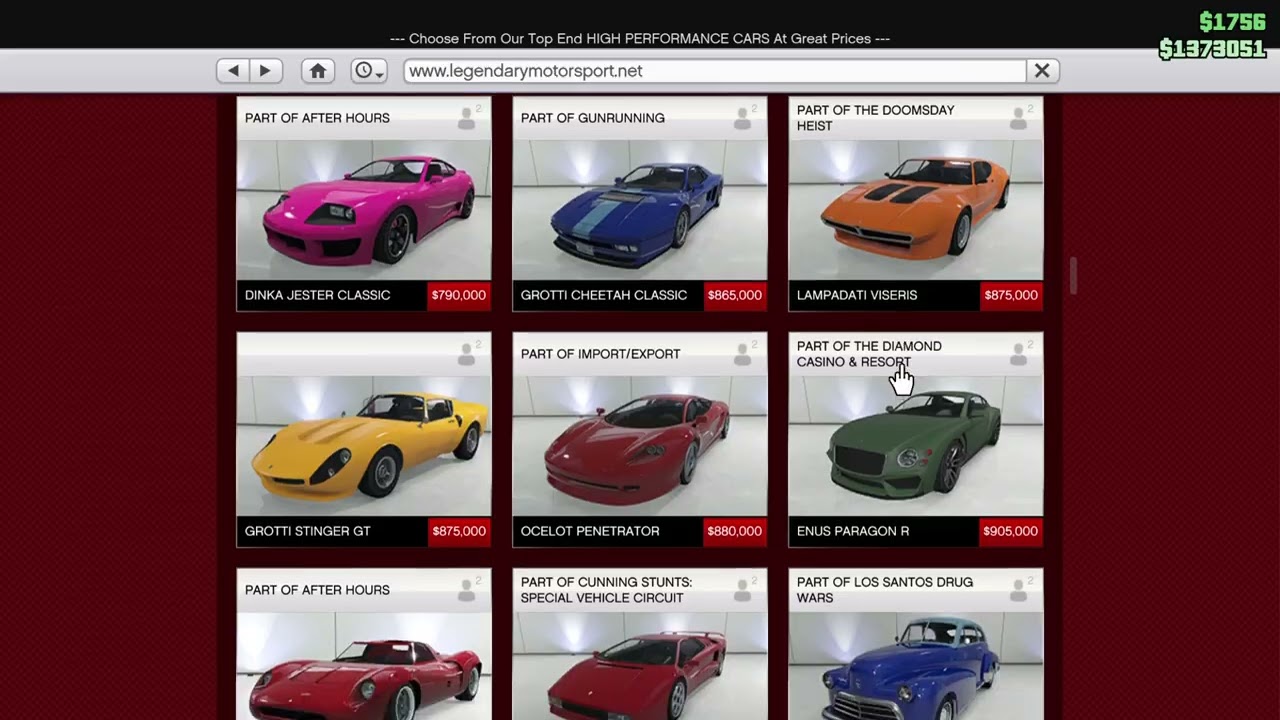Click player icon on Cunning Stunts card
The image size is (1280, 720).
(x=743, y=590)
